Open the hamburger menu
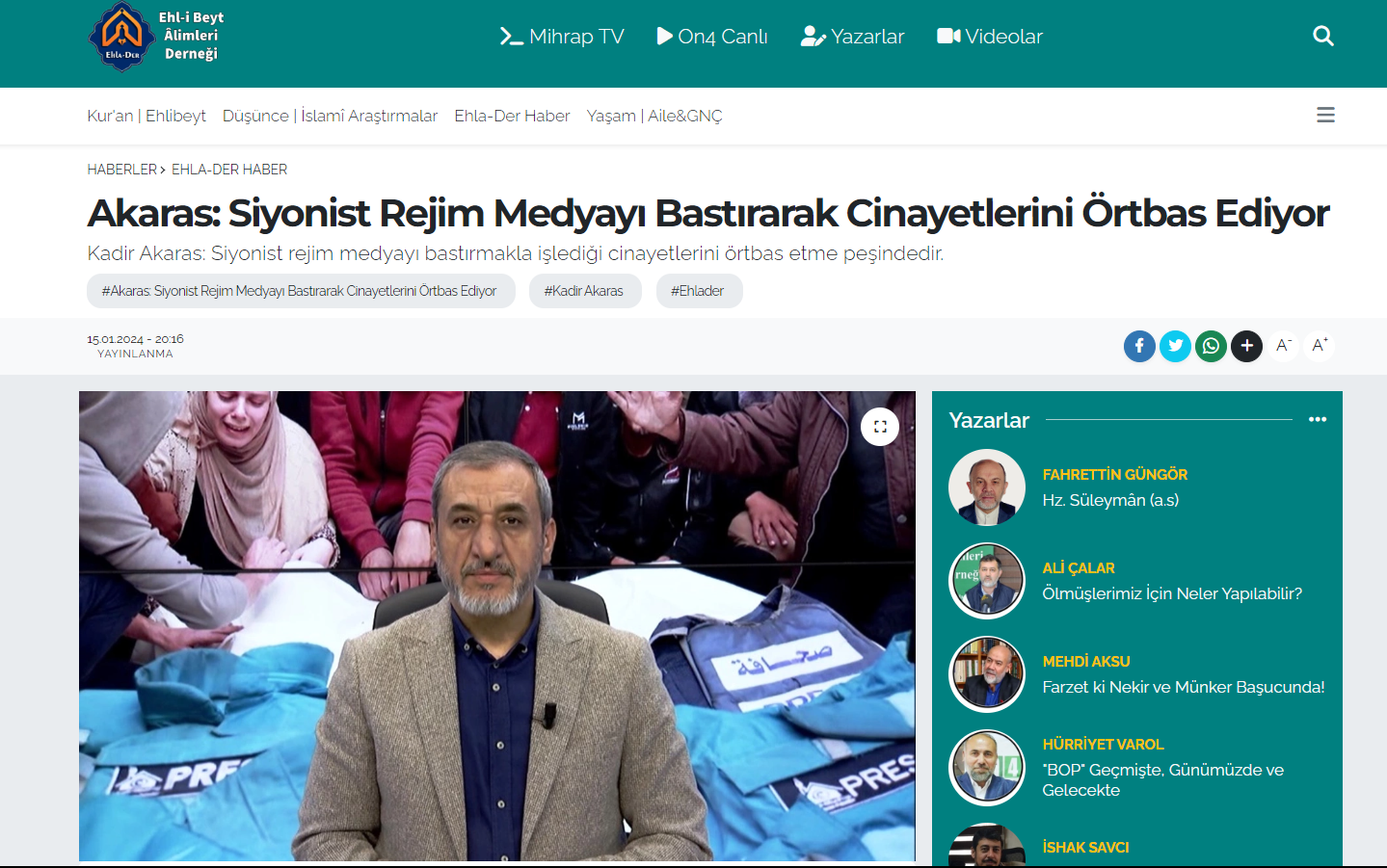This screenshot has width=1387, height=868. pos(1325,116)
